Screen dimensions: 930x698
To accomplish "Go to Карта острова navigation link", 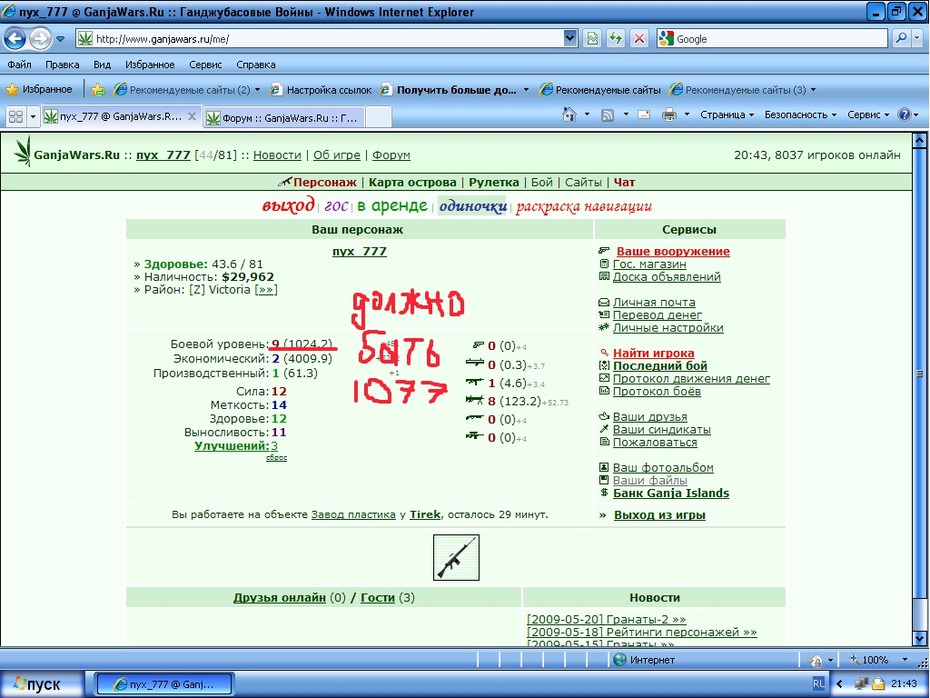I will tap(412, 183).
